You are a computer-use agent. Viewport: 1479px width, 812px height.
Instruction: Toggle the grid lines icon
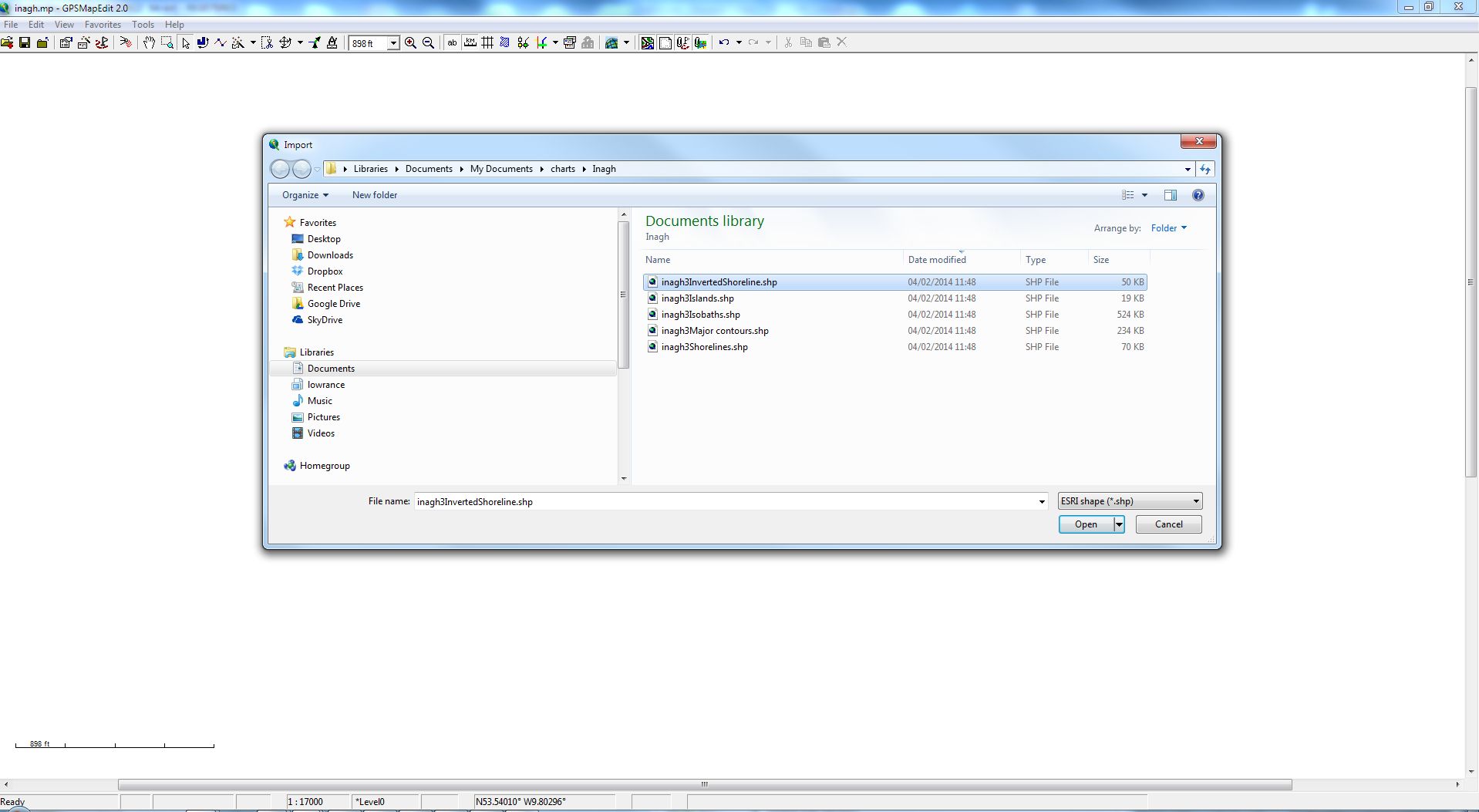tap(487, 42)
